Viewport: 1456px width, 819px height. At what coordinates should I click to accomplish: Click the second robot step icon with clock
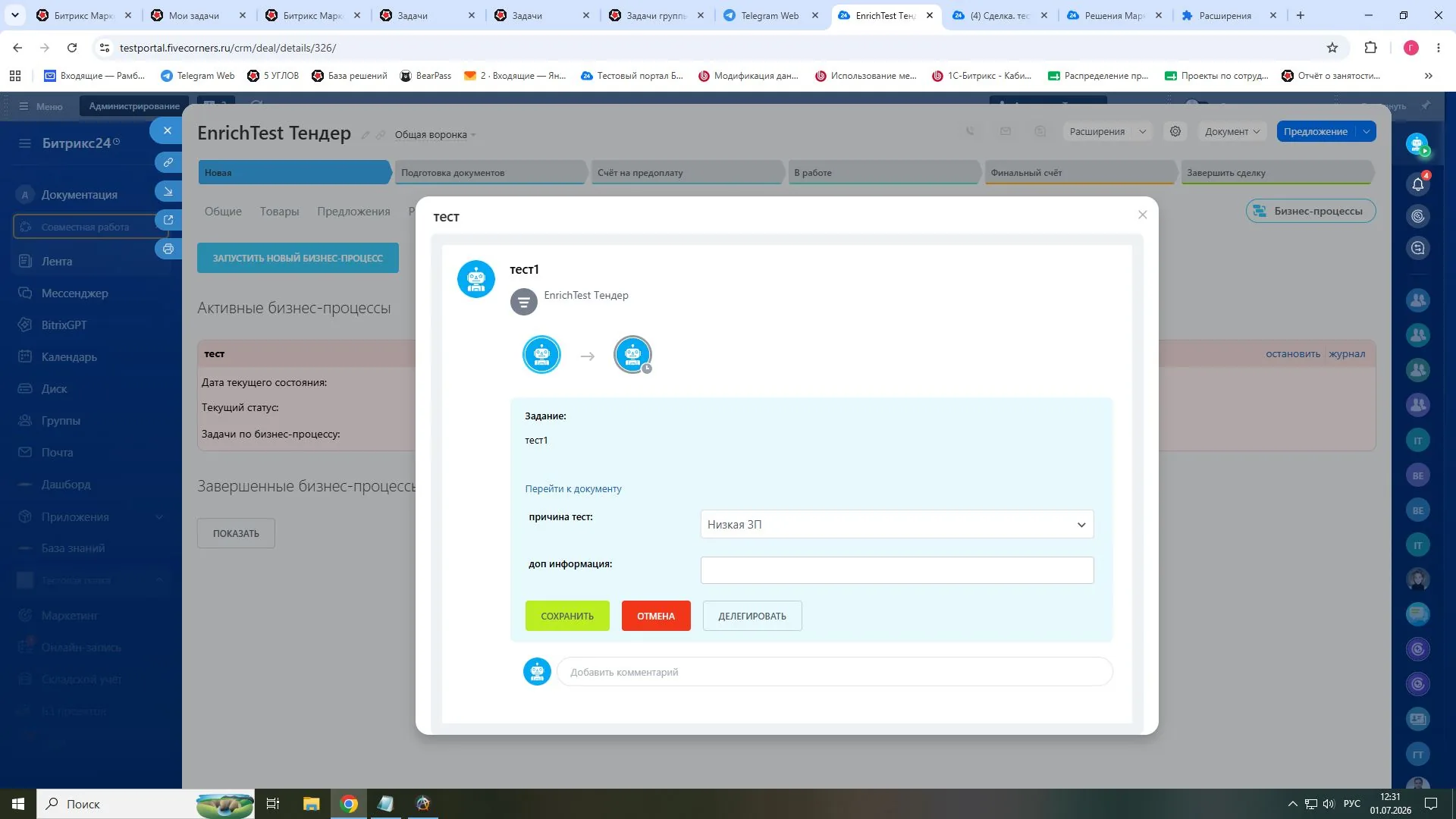click(x=632, y=355)
